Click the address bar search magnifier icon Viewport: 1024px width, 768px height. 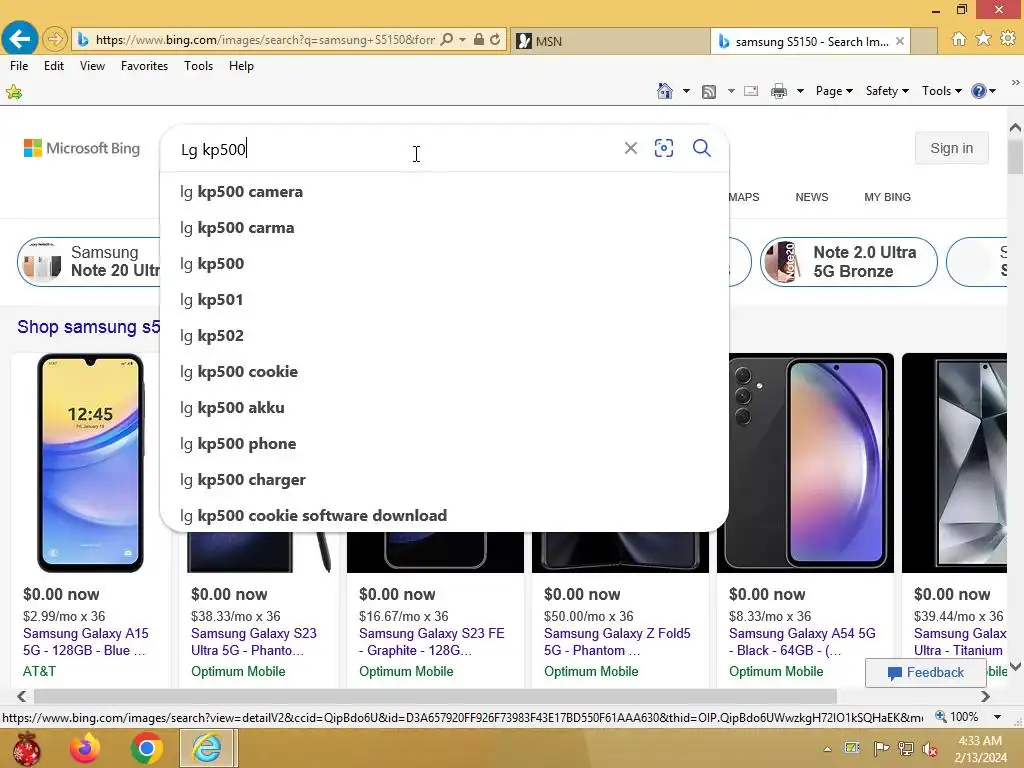[447, 40]
